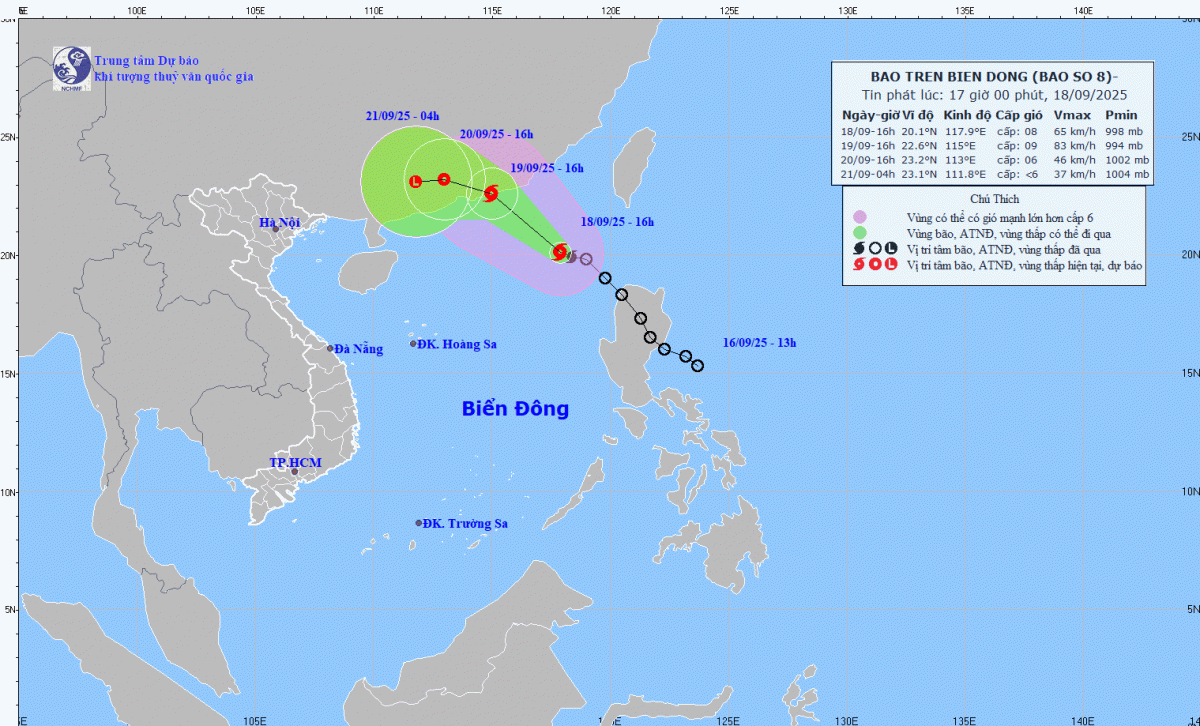Click the red circle depression marker on forecast track

(444, 180)
